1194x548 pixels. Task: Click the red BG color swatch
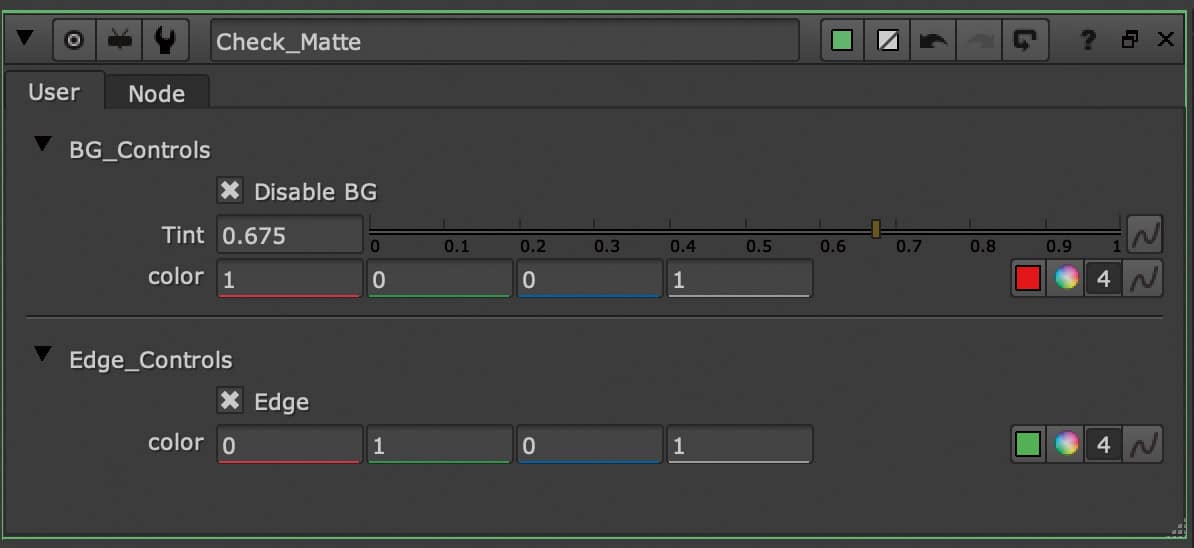1028,279
